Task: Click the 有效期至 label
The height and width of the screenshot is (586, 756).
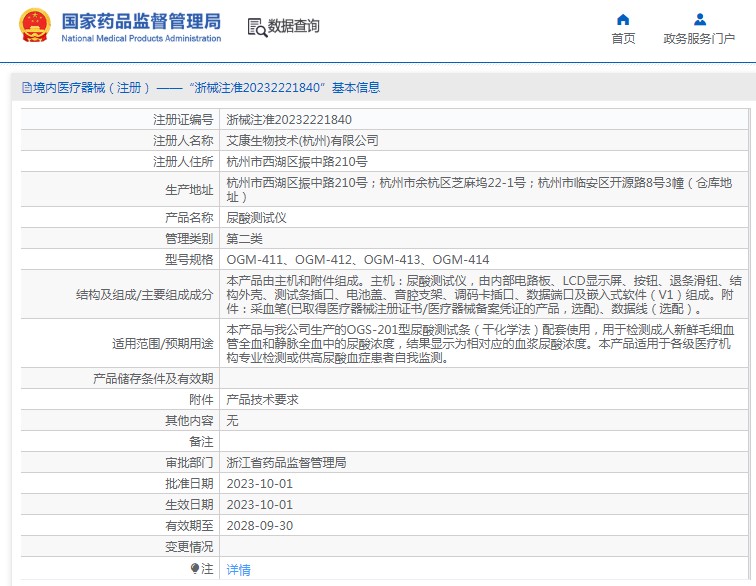Action: click(189, 526)
